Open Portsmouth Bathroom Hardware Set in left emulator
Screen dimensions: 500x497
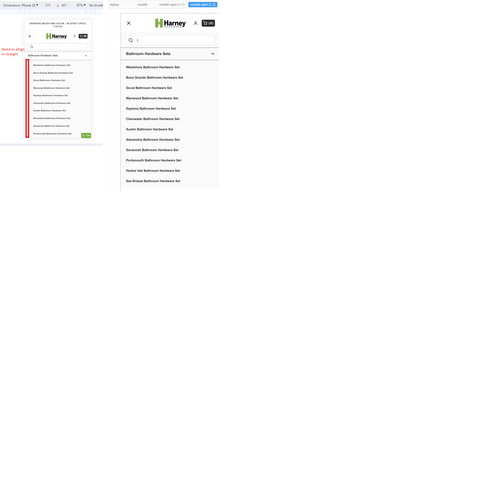(x=52, y=134)
